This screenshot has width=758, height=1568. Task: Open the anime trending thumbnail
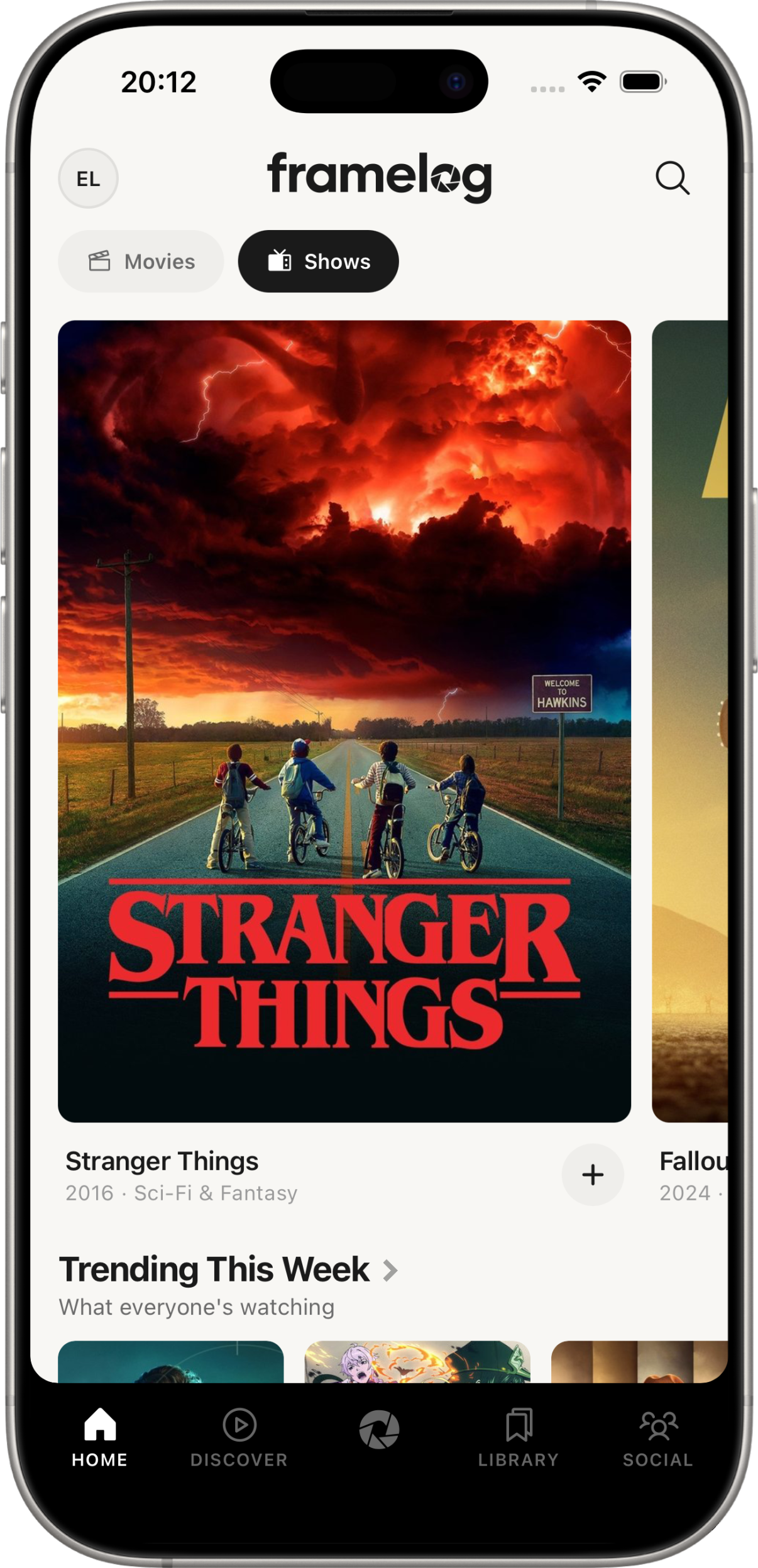point(417,1362)
